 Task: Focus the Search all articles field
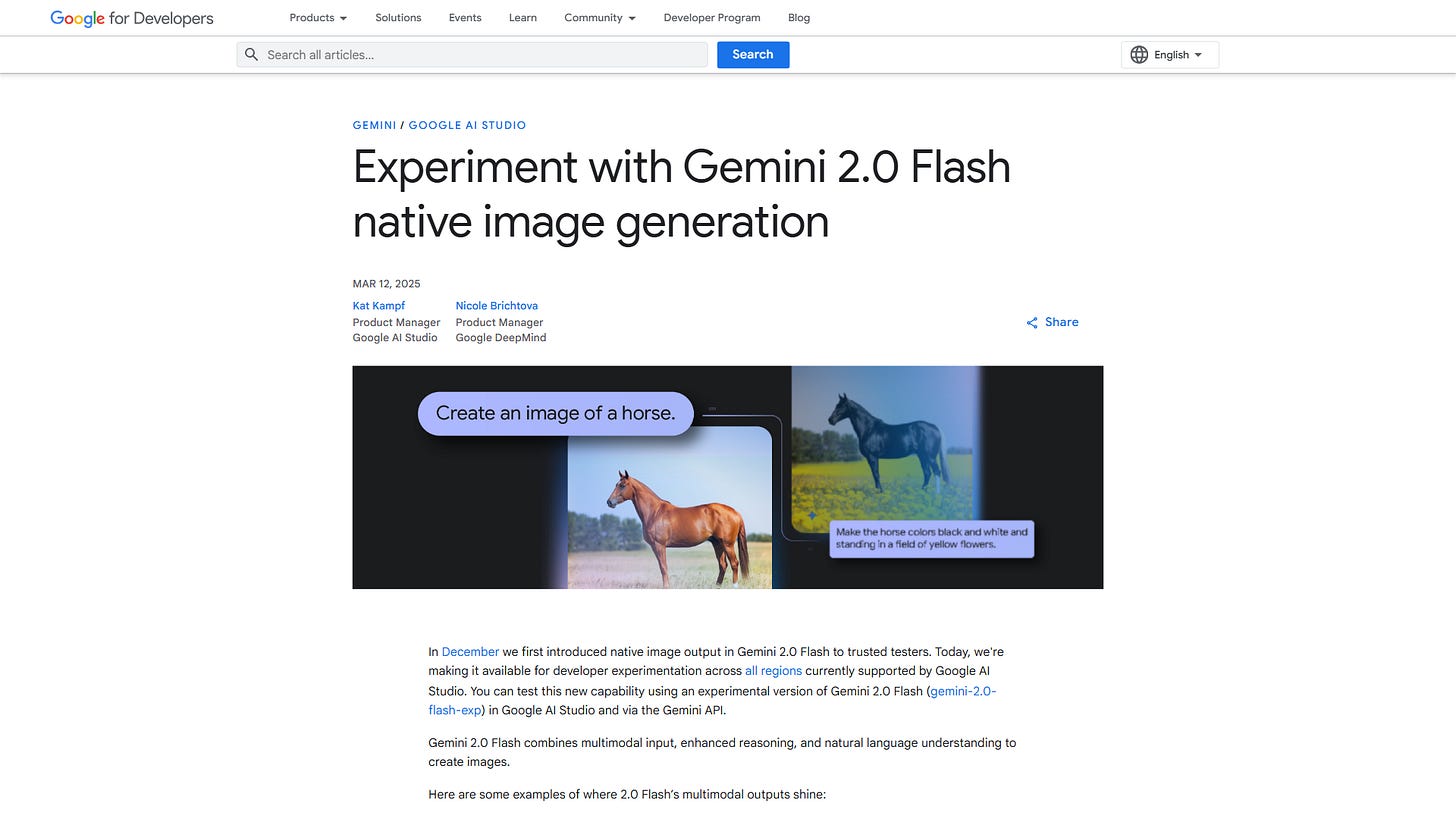(x=472, y=55)
